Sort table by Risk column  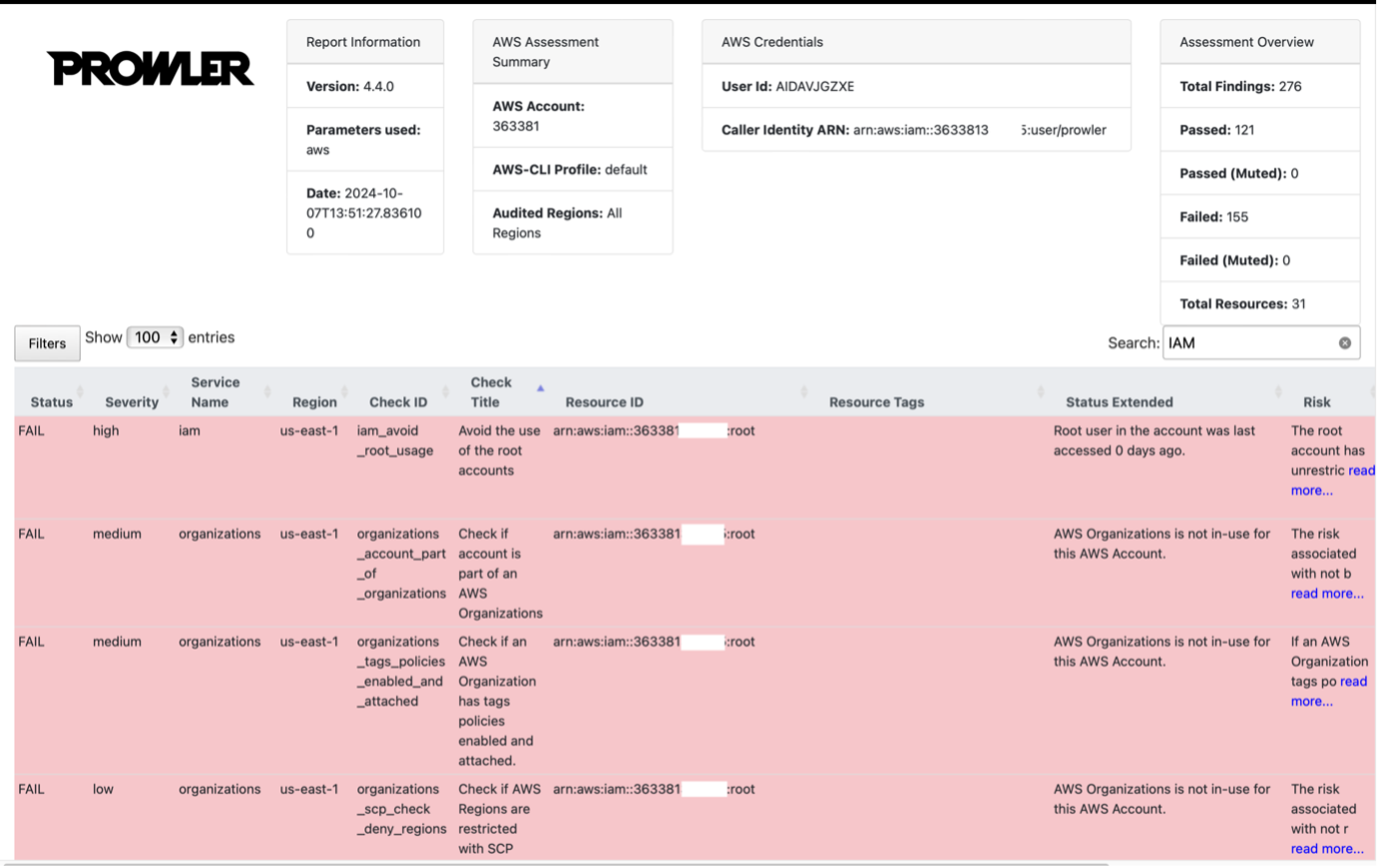1316,402
